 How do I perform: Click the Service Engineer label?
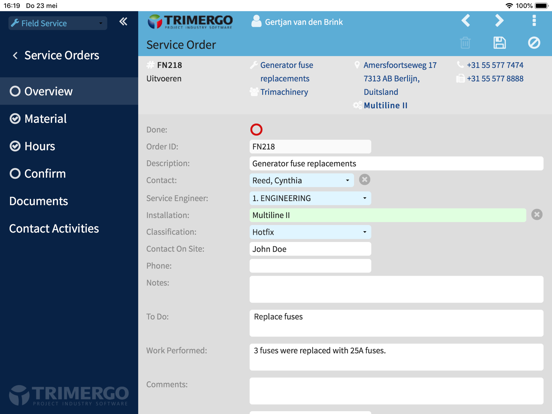tap(177, 199)
